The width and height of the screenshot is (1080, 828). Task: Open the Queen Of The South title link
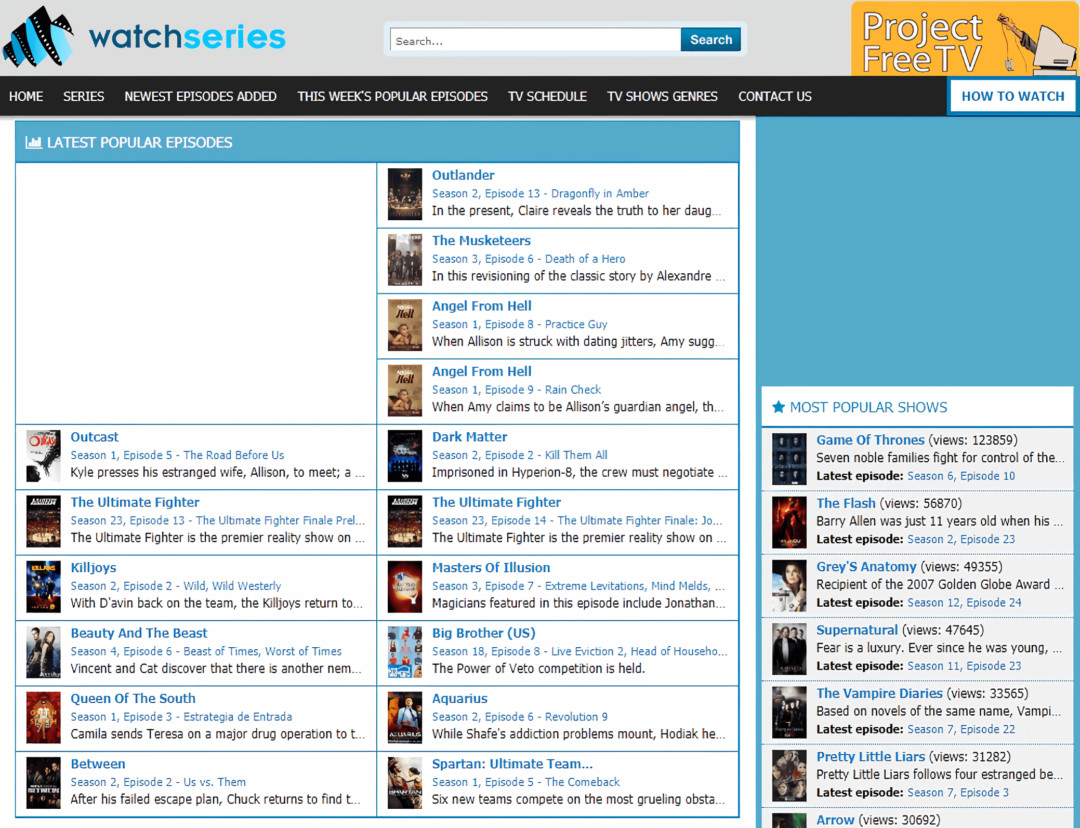(133, 698)
